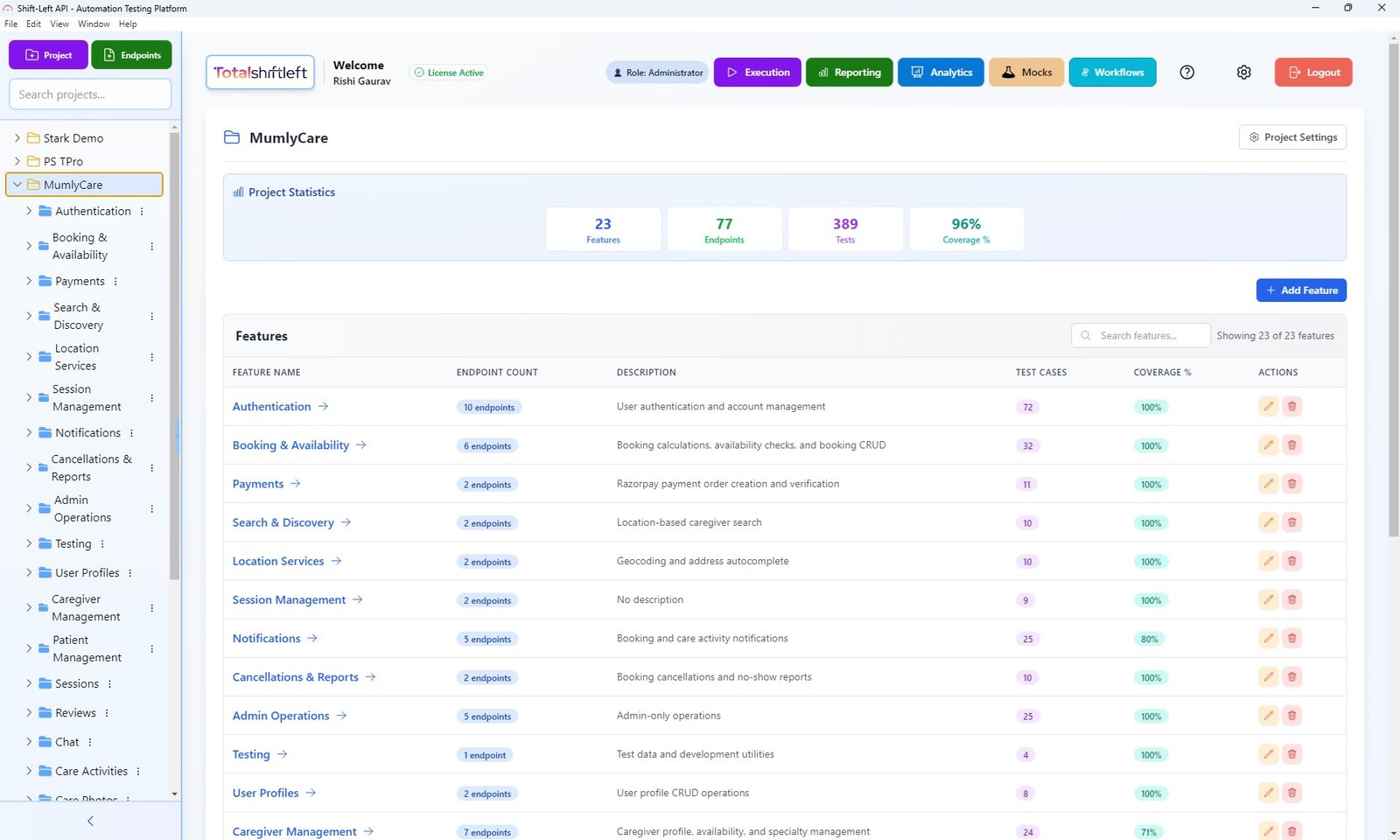Click edit pencil icon for Authentication feature
This screenshot has height=840, width=1400.
point(1268,406)
